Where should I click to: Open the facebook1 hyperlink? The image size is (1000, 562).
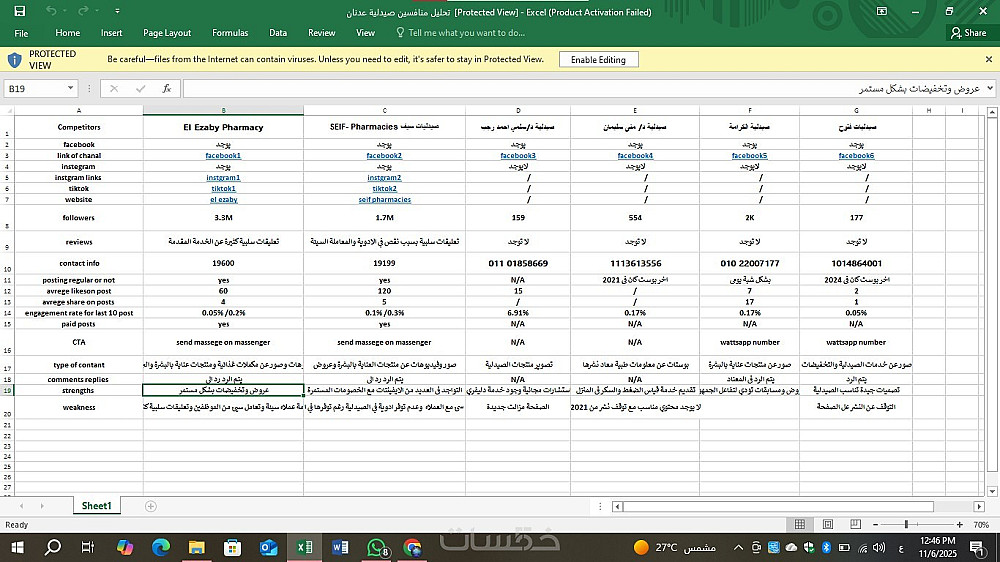pos(223,156)
